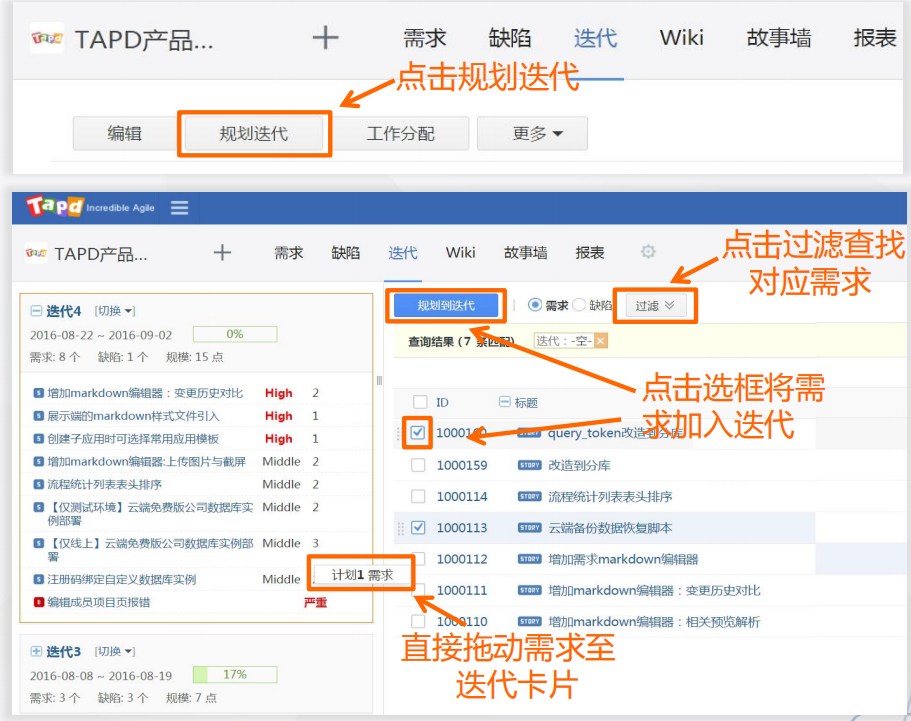Open Wiki tab in top panel
Viewport: 911px width, 721px height.
click(682, 38)
